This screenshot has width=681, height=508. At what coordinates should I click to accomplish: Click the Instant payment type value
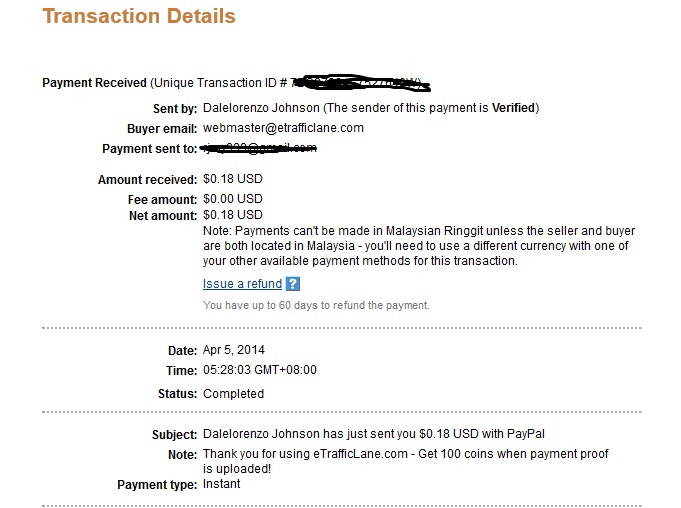pos(221,484)
